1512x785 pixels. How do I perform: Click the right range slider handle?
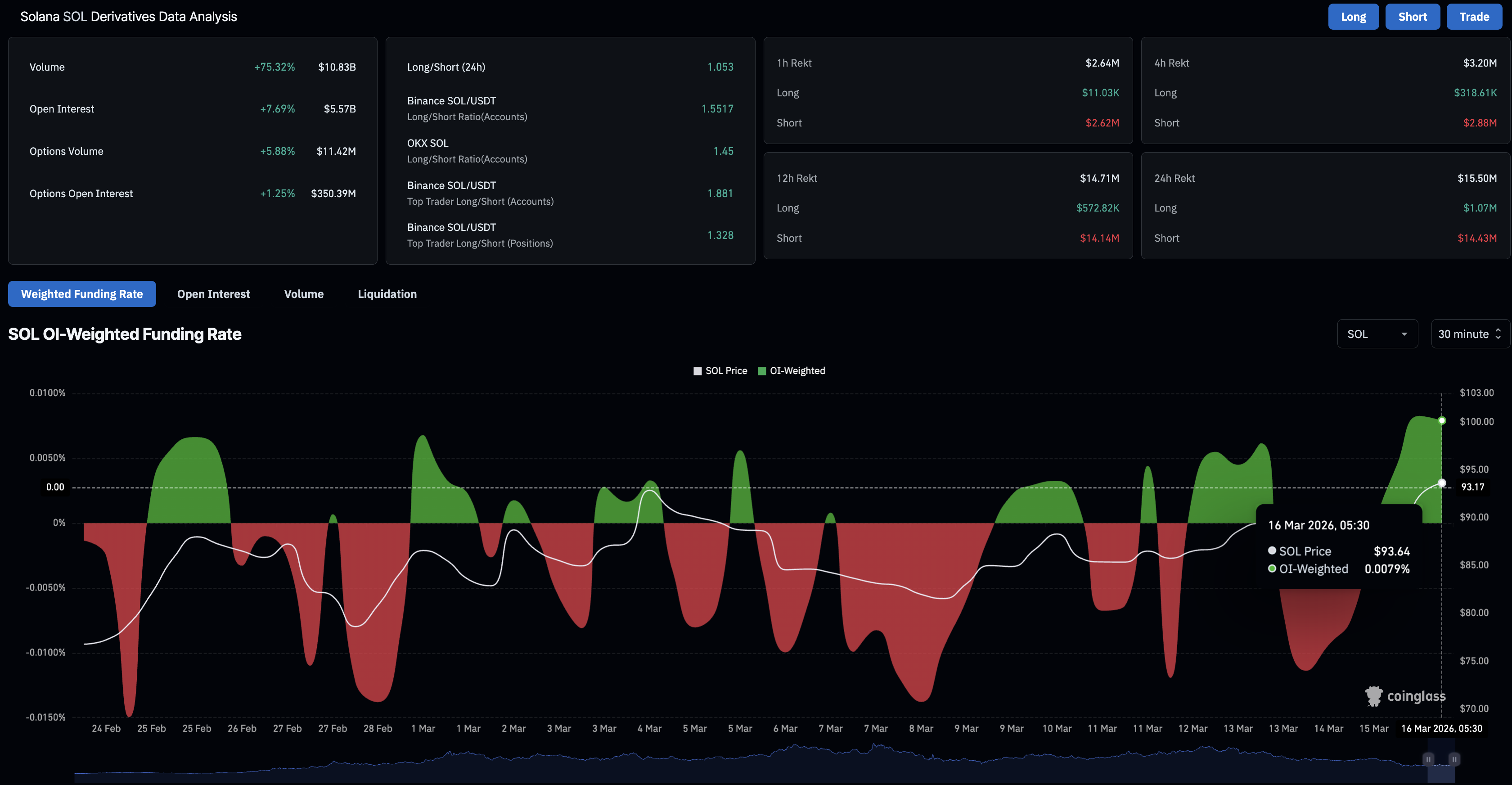(1454, 759)
